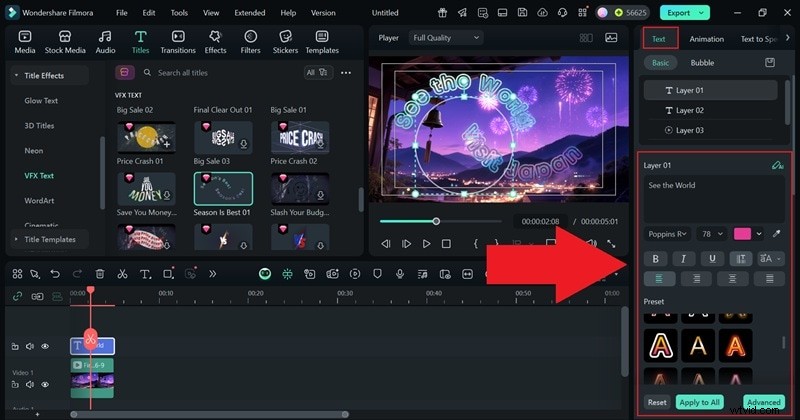800x420 pixels.
Task: Open fullscreen preview icon in player
Action: pyautogui.click(x=611, y=244)
